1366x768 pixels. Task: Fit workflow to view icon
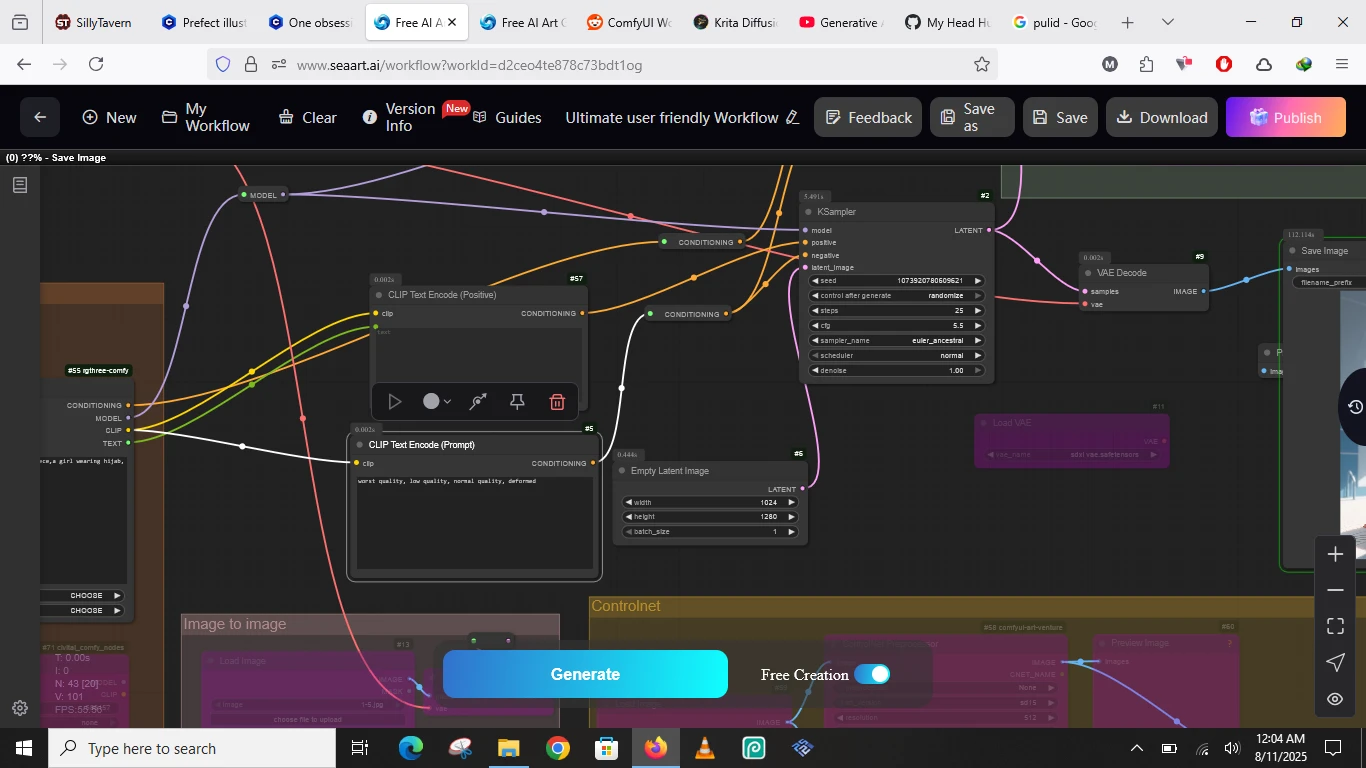(x=1335, y=627)
